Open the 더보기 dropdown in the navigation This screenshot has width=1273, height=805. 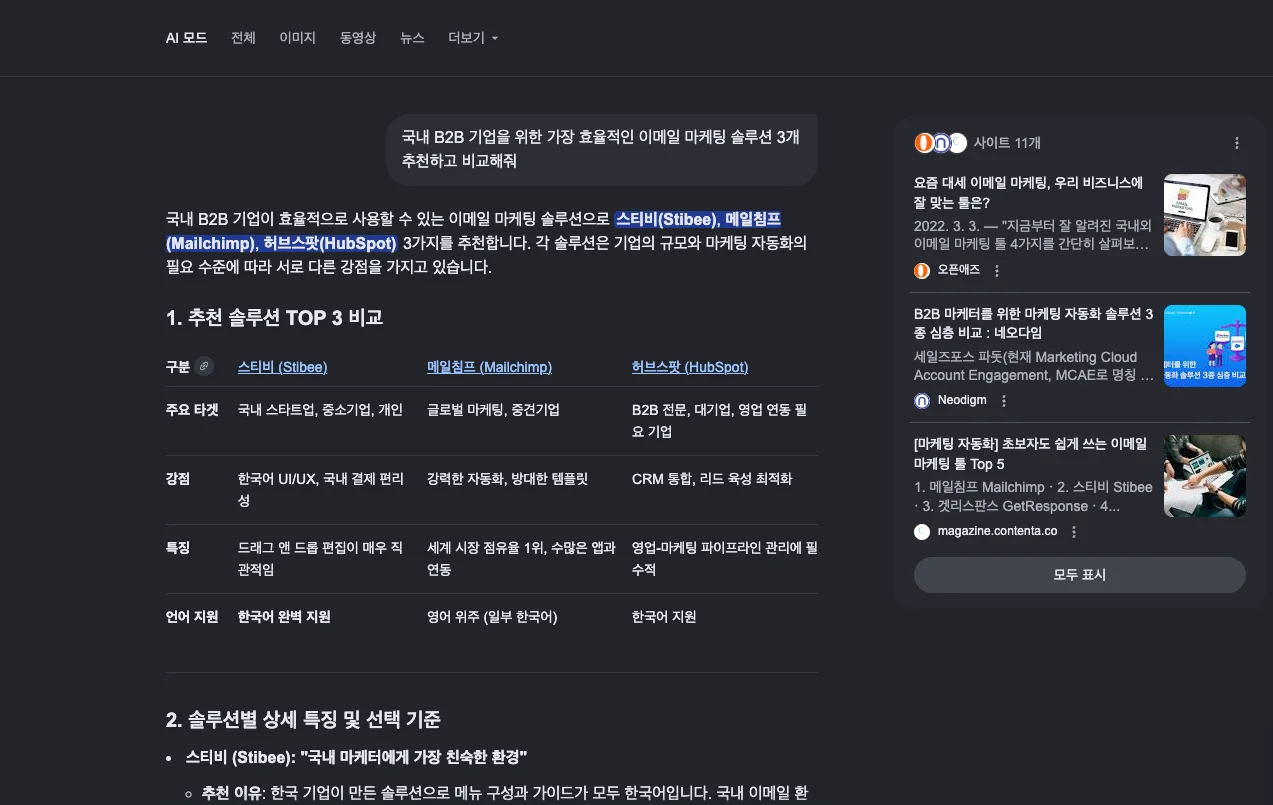coord(471,37)
